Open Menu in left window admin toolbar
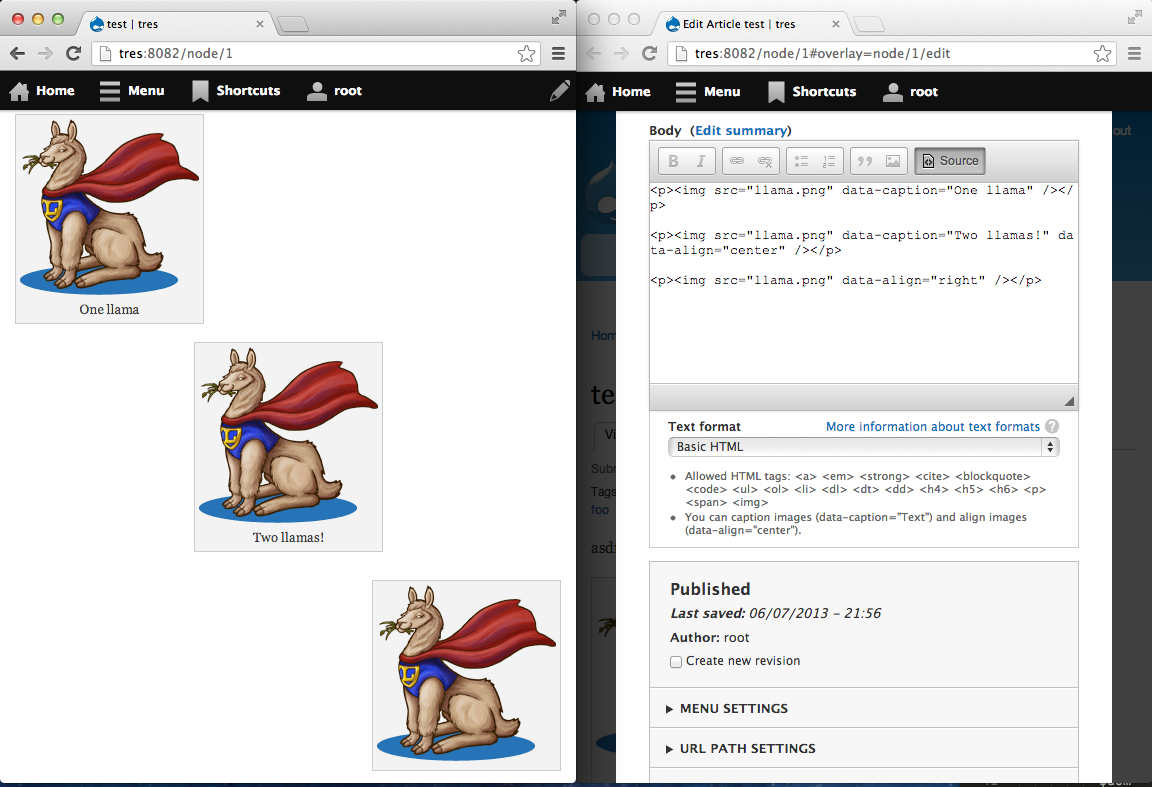 pyautogui.click(x=132, y=90)
